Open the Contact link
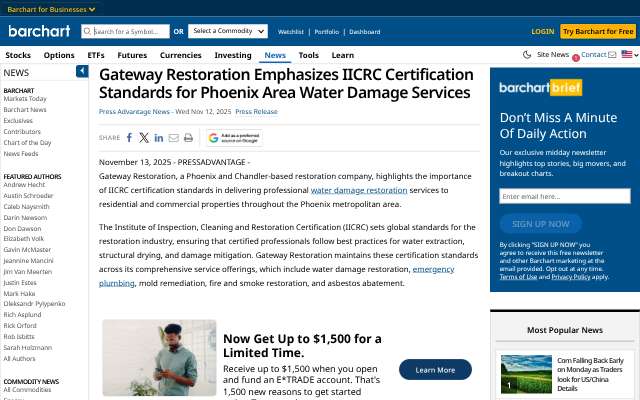This screenshot has height=400, width=640. coord(594,54)
